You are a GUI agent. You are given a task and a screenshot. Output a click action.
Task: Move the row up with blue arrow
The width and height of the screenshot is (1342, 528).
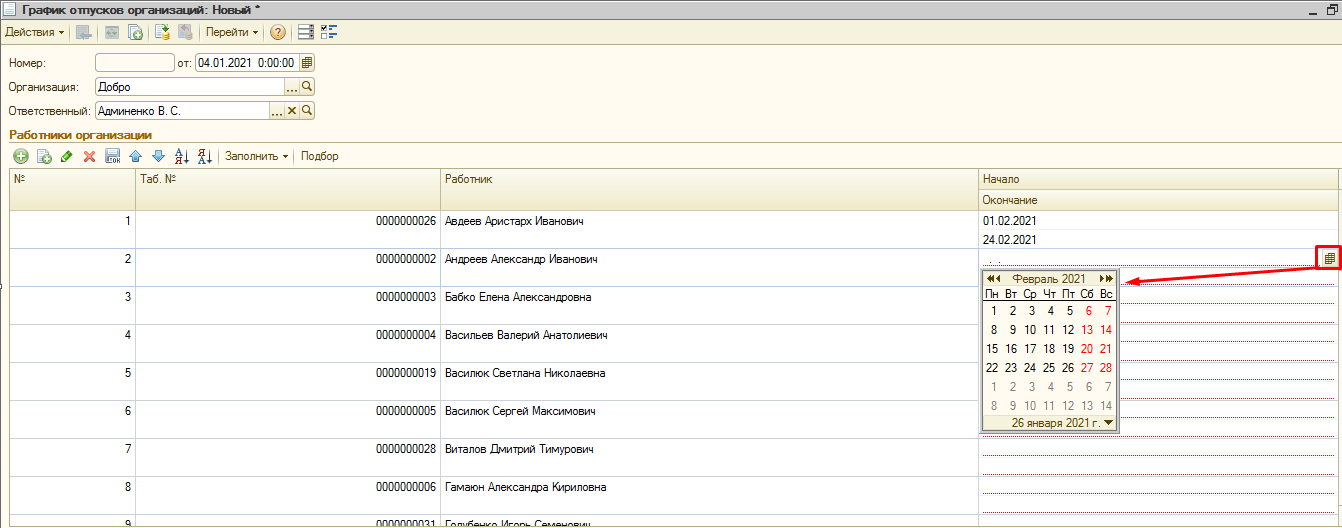tap(135, 156)
